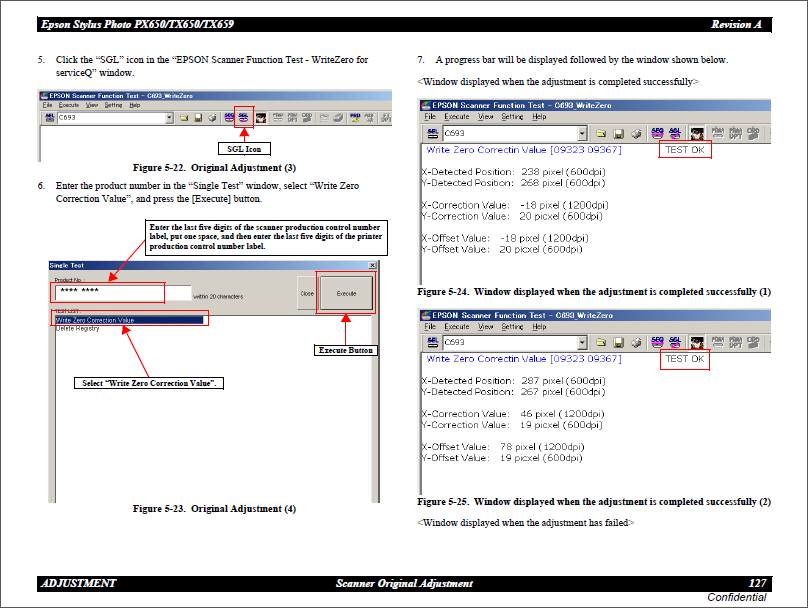
Task: Click the Product No. input field
Action: tap(108, 293)
